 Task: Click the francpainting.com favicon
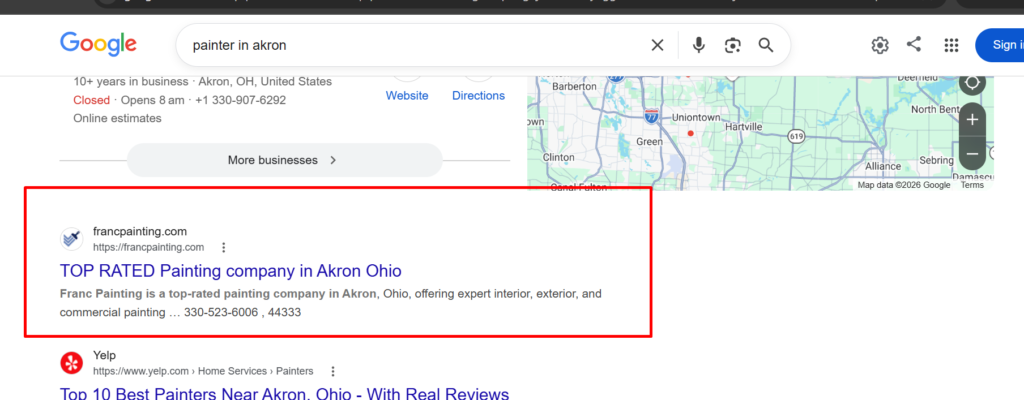point(71,239)
